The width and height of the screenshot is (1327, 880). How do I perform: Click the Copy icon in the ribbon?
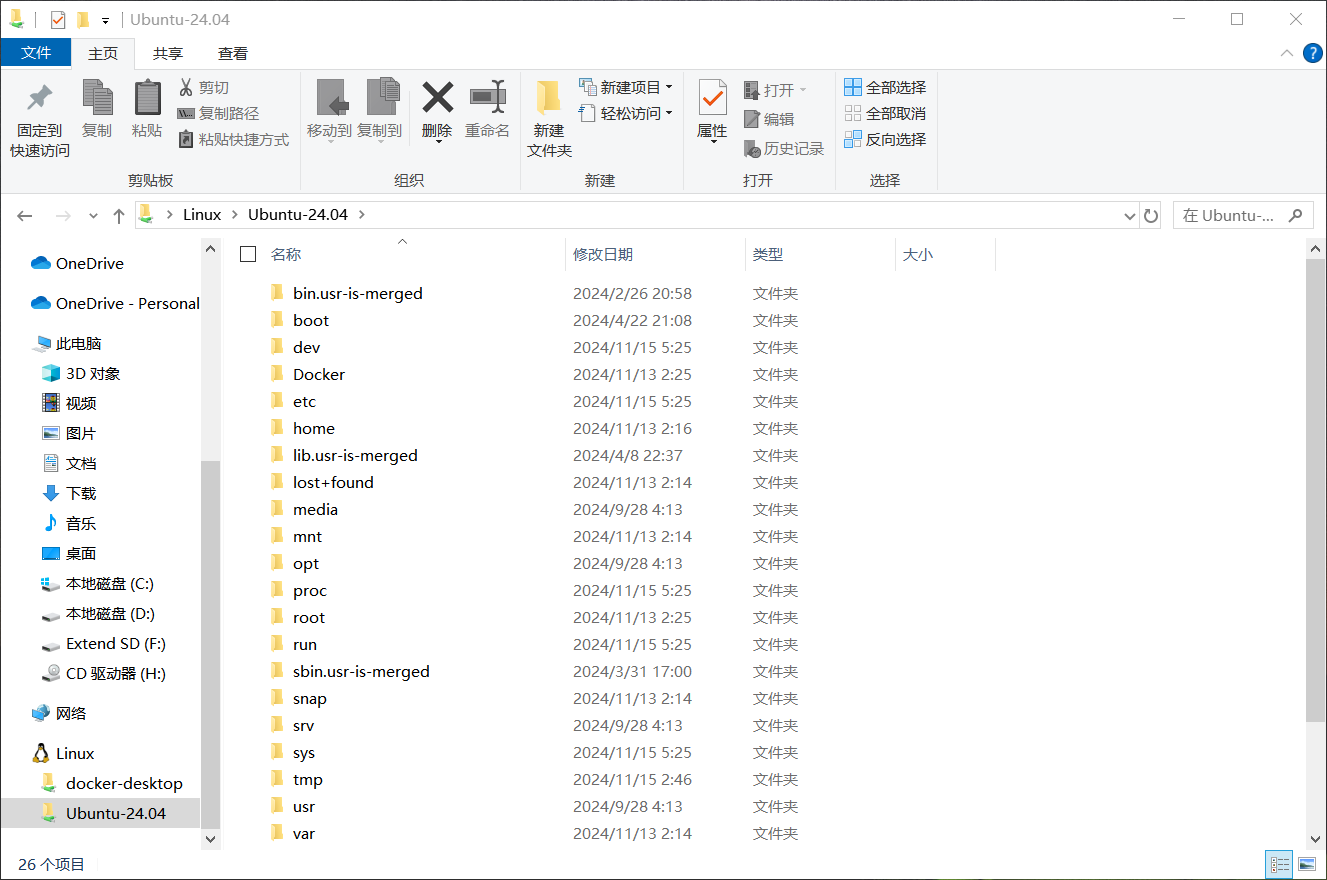coord(97,99)
